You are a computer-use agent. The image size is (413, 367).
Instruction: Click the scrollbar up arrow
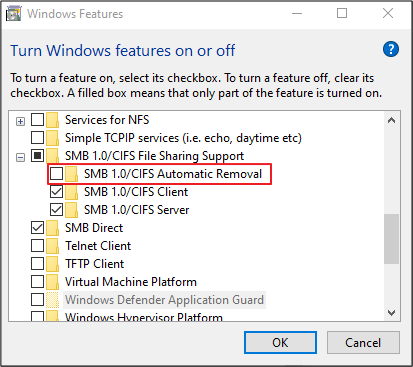pyautogui.click(x=391, y=120)
